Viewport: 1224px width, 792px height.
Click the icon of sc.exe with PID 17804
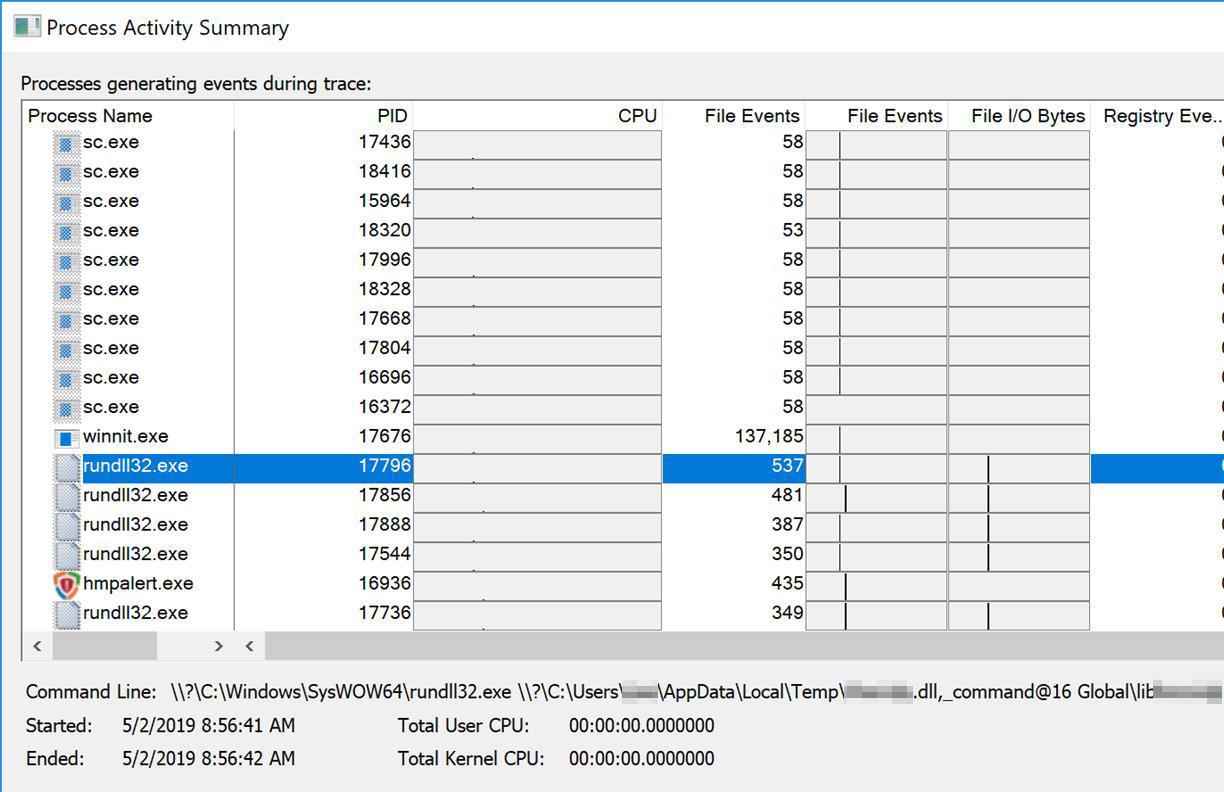tap(66, 350)
